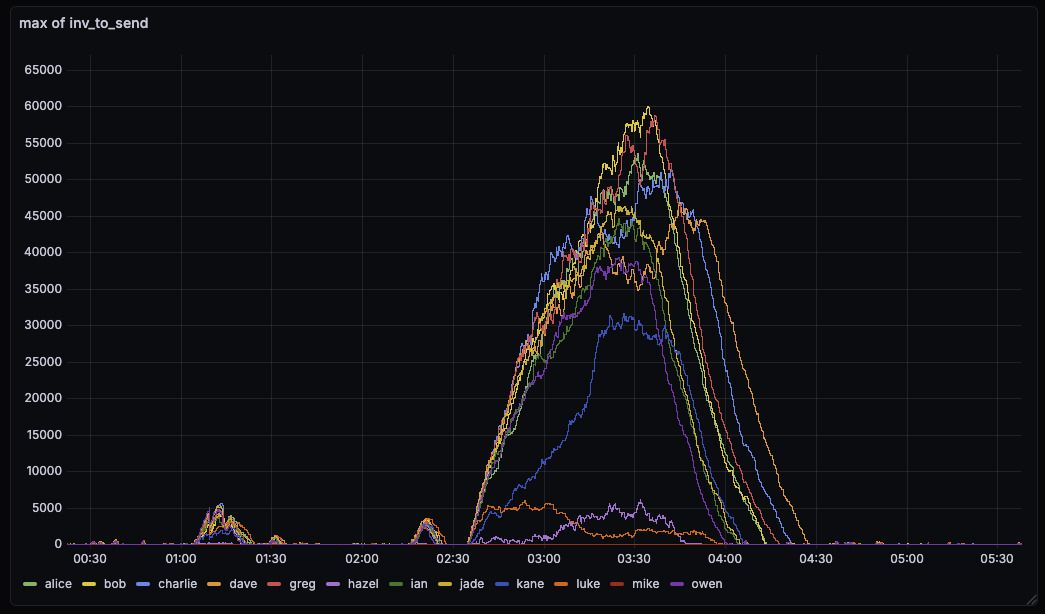The height and width of the screenshot is (614, 1045).
Task: Click the 5000 y-axis value
Action: pos(49,508)
